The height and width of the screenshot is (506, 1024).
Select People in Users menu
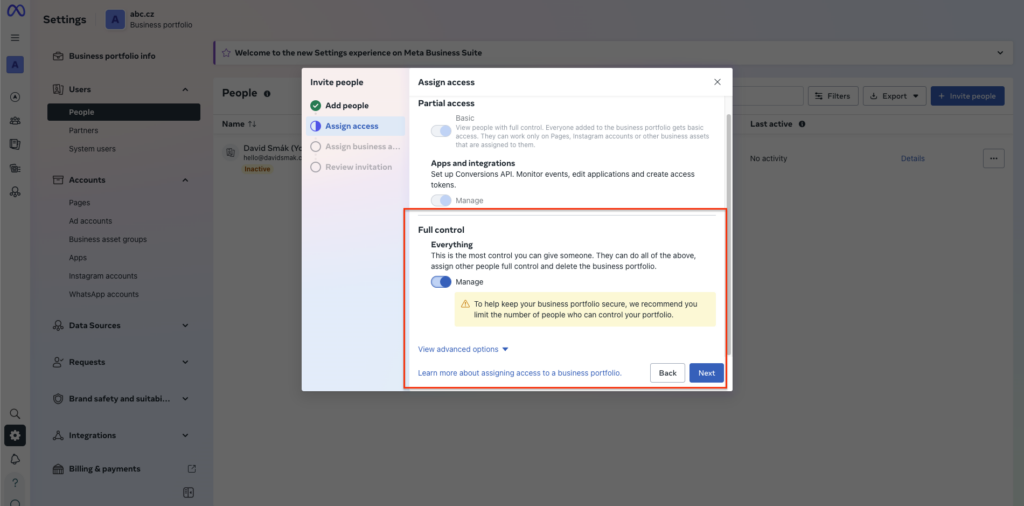tap(123, 112)
